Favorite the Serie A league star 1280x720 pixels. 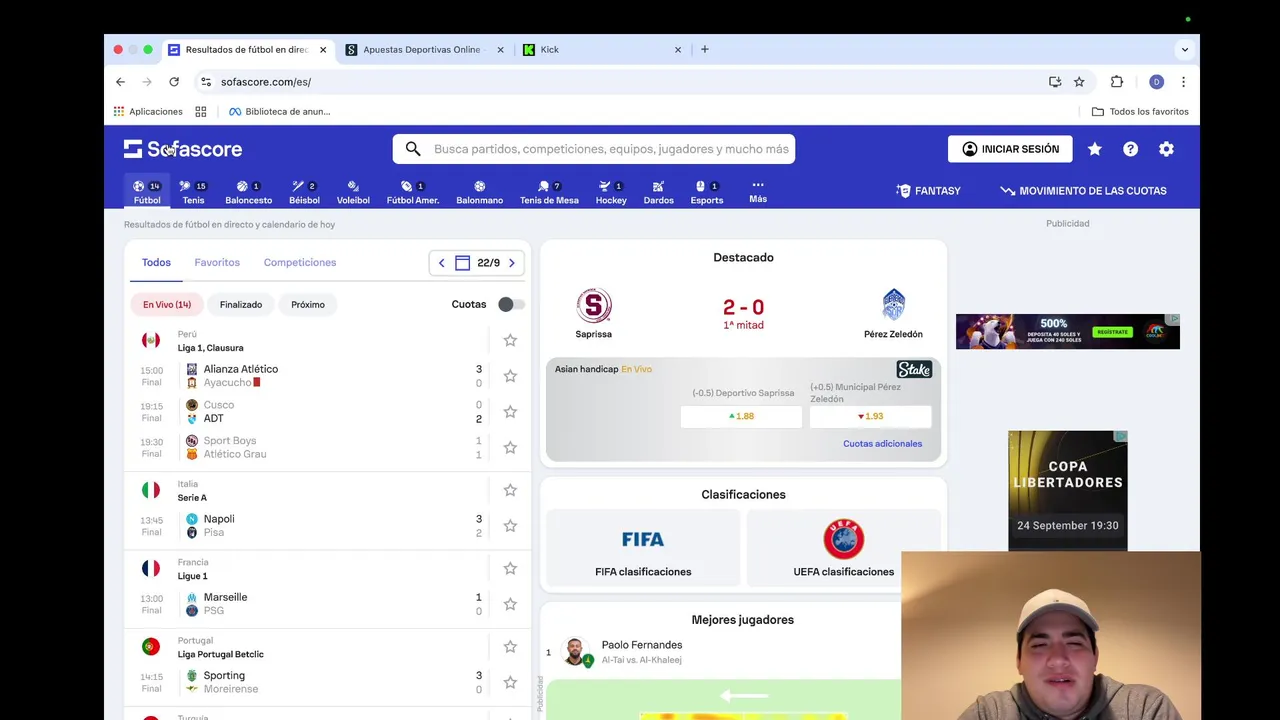(x=510, y=490)
